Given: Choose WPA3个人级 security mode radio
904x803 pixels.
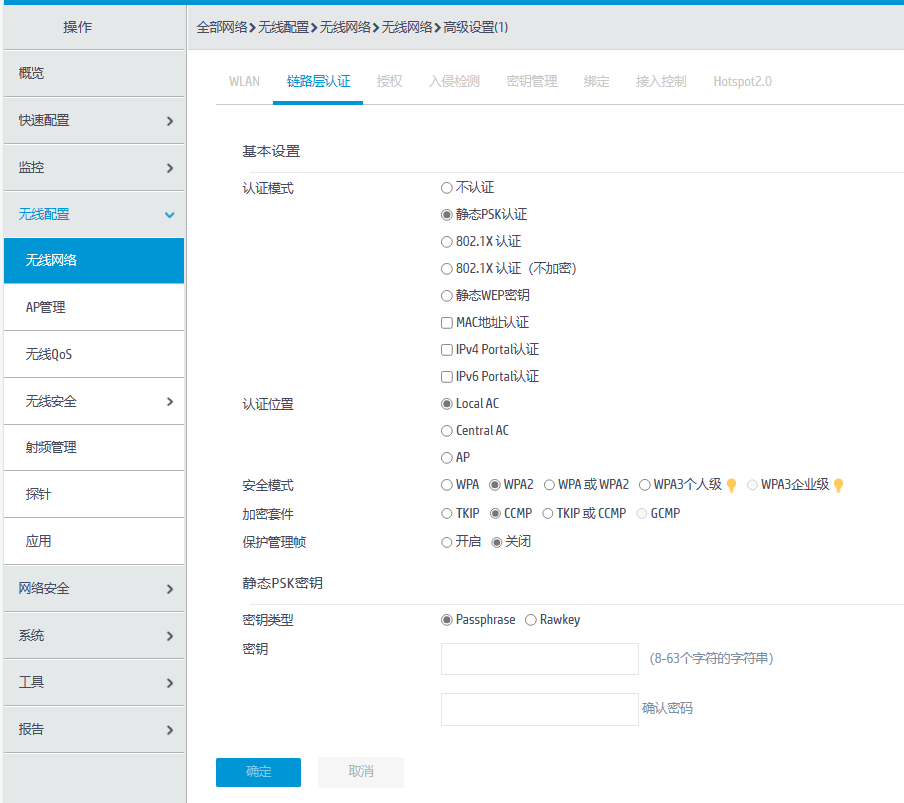Looking at the screenshot, I should pos(645,485).
